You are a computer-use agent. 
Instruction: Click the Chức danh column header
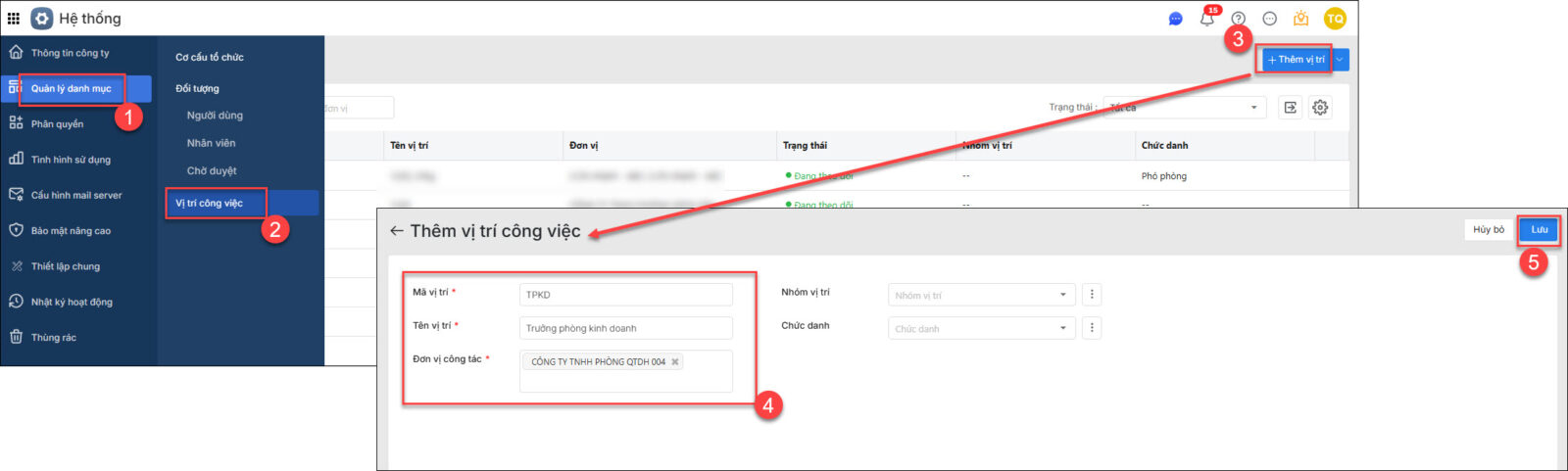(1164, 146)
